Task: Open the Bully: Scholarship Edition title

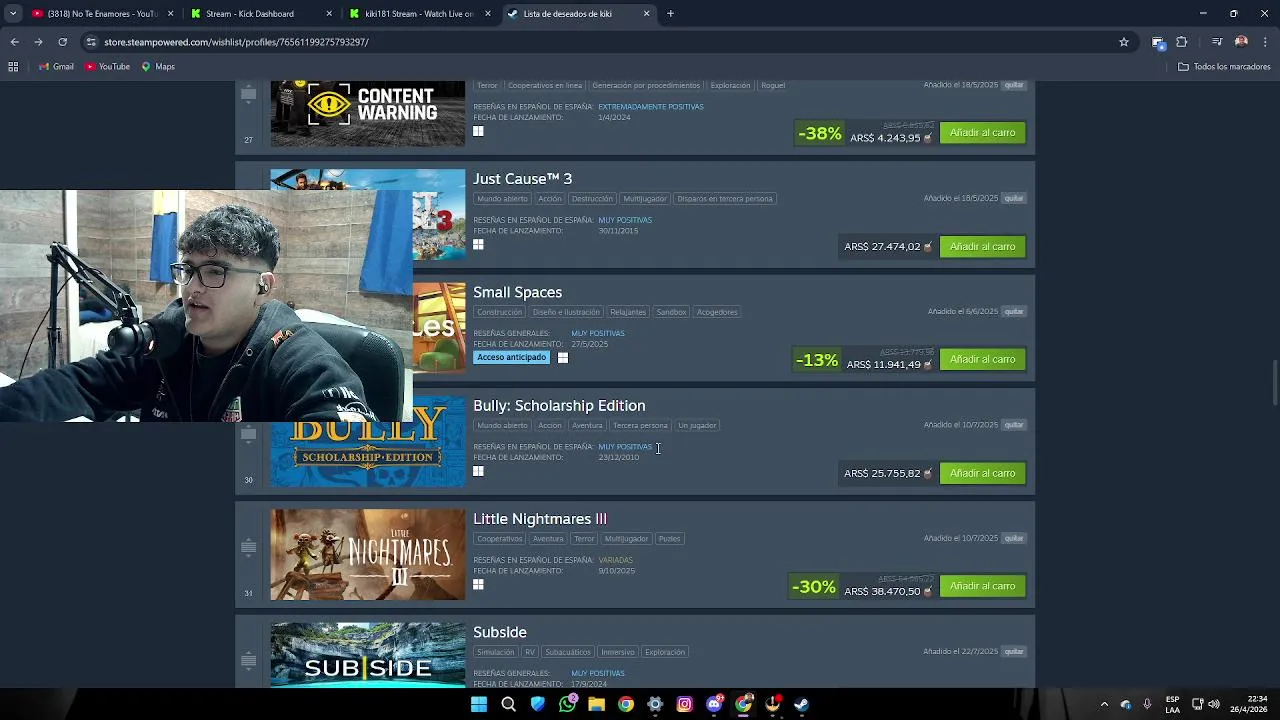Action: (559, 405)
